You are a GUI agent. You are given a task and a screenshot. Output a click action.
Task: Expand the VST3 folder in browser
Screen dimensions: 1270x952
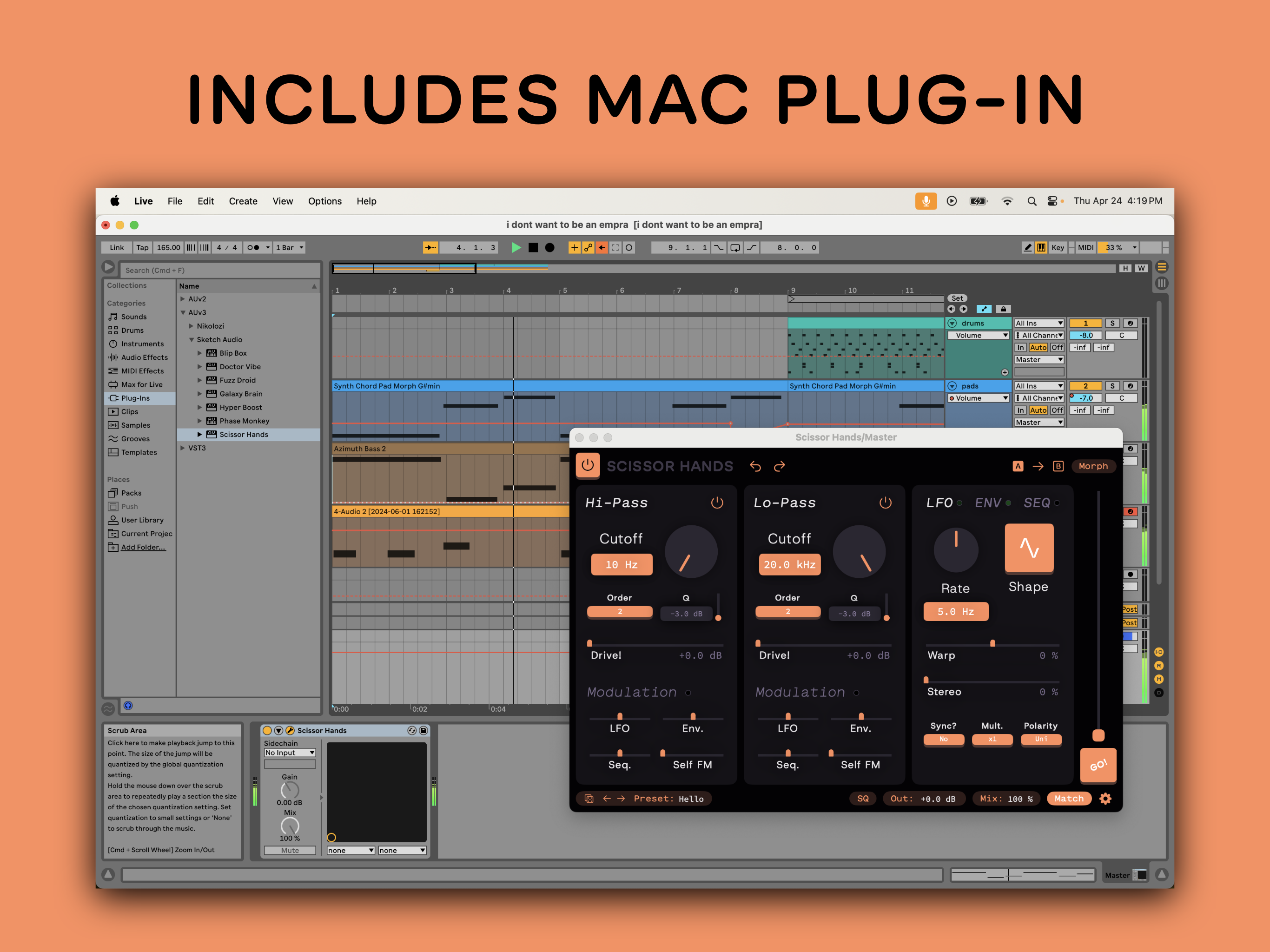point(183,448)
